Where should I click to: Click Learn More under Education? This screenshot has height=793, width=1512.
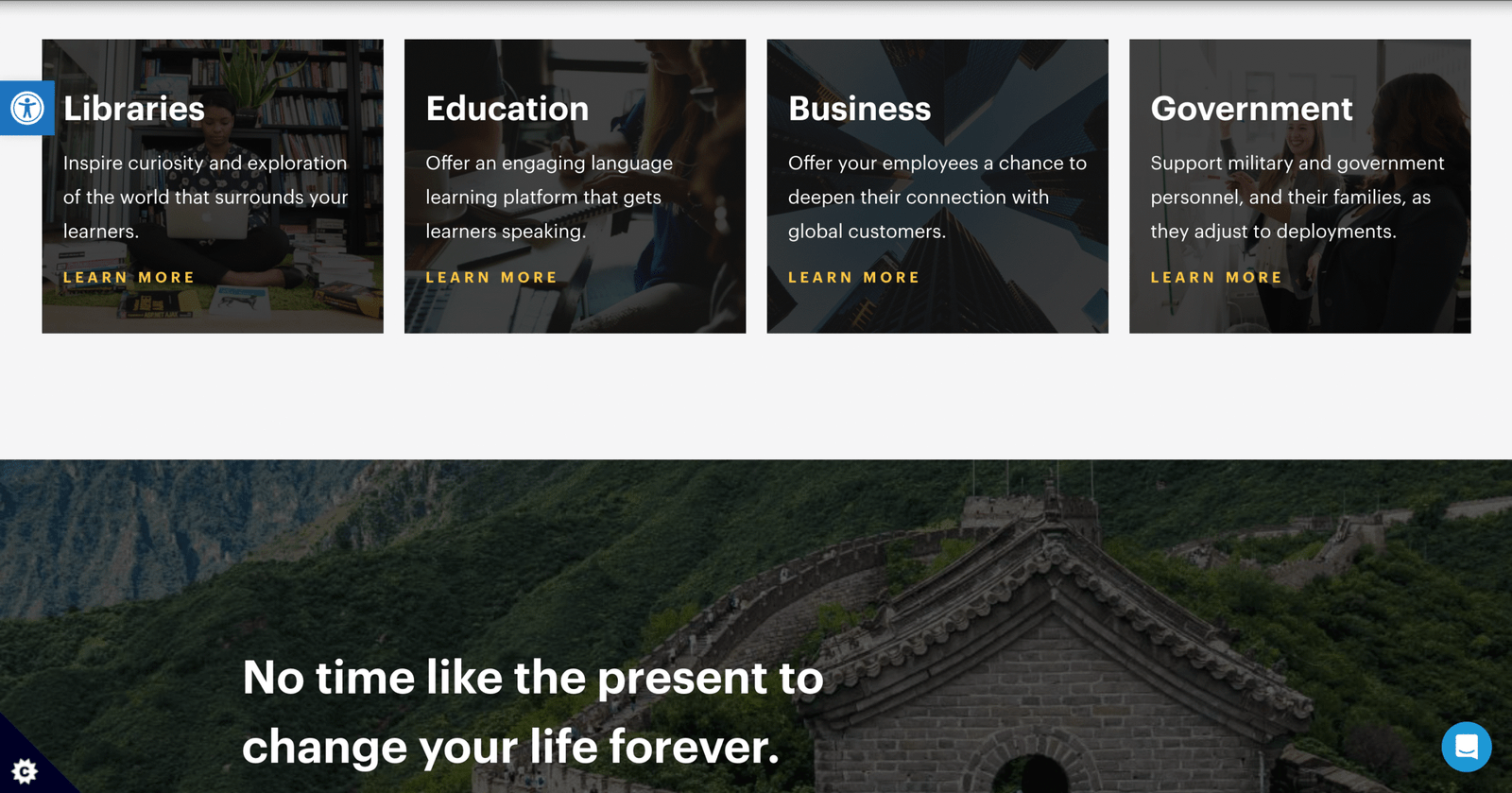[x=491, y=277]
